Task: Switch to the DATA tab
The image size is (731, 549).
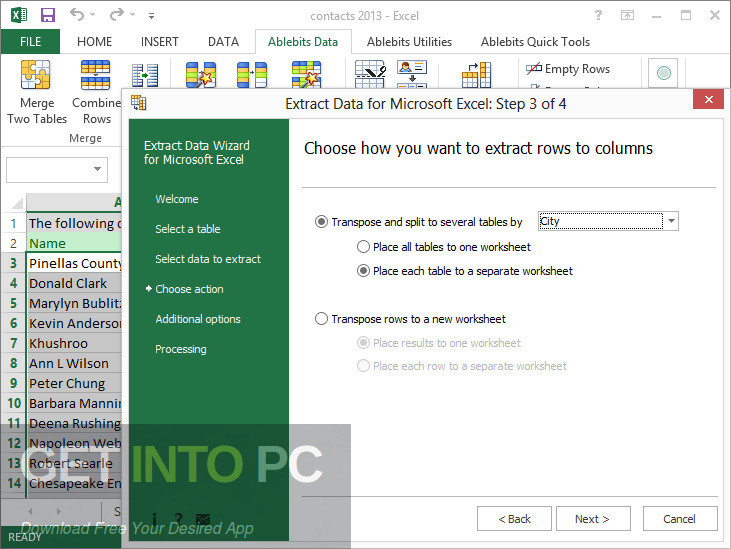Action: coord(223,41)
